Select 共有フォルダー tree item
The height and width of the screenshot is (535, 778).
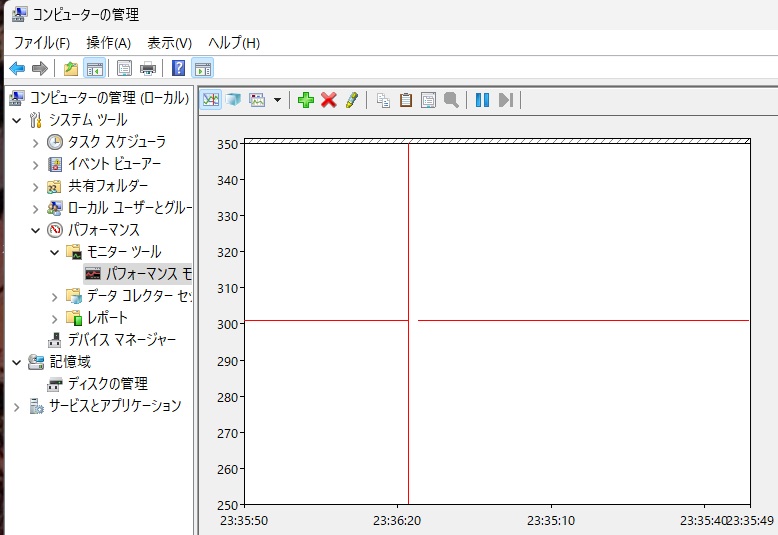pos(108,186)
